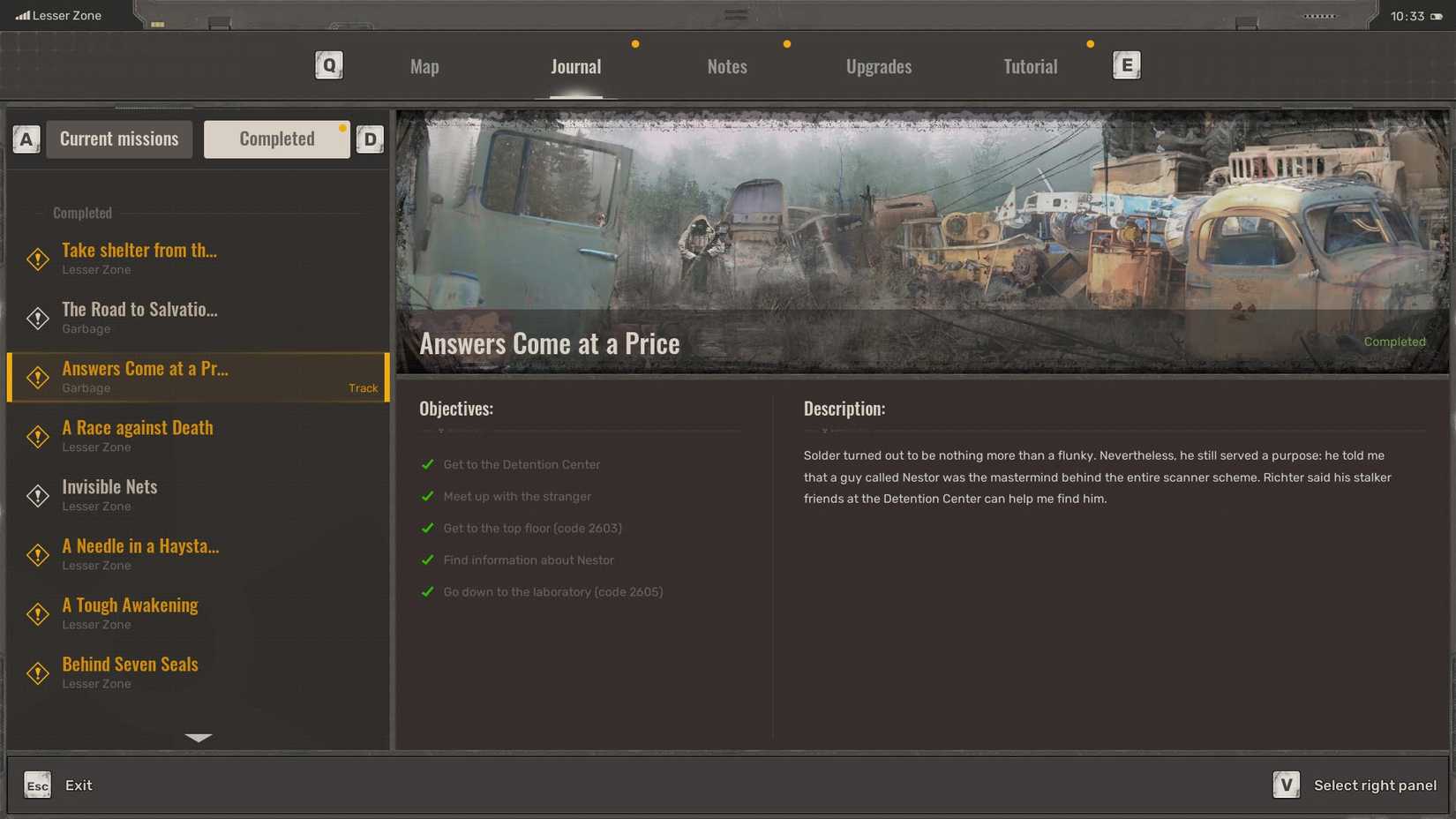Track the Answers Come at a Price mission
Screen dimensions: 1456x819
pos(363,388)
